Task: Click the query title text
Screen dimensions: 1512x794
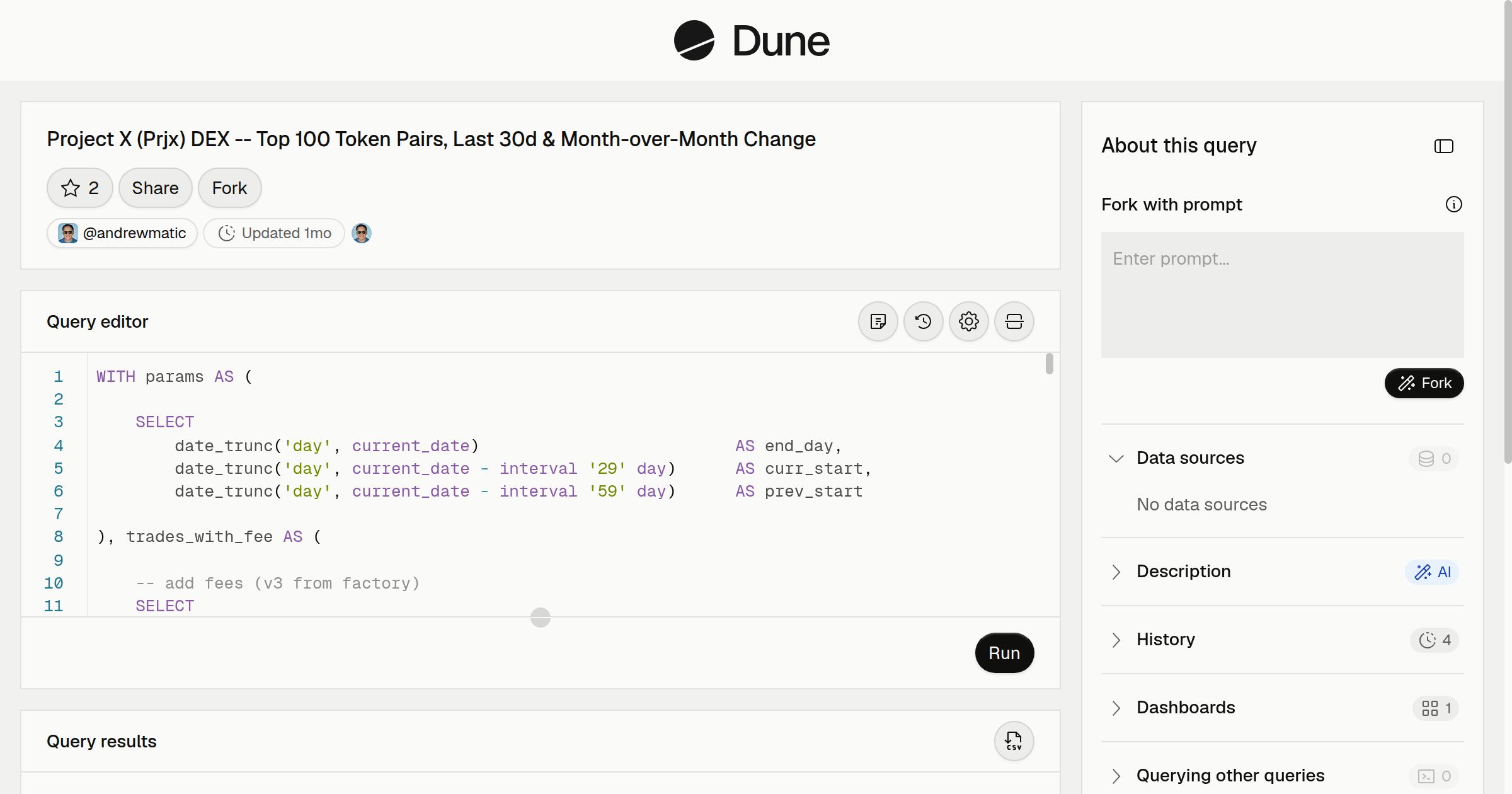Action: [x=431, y=139]
